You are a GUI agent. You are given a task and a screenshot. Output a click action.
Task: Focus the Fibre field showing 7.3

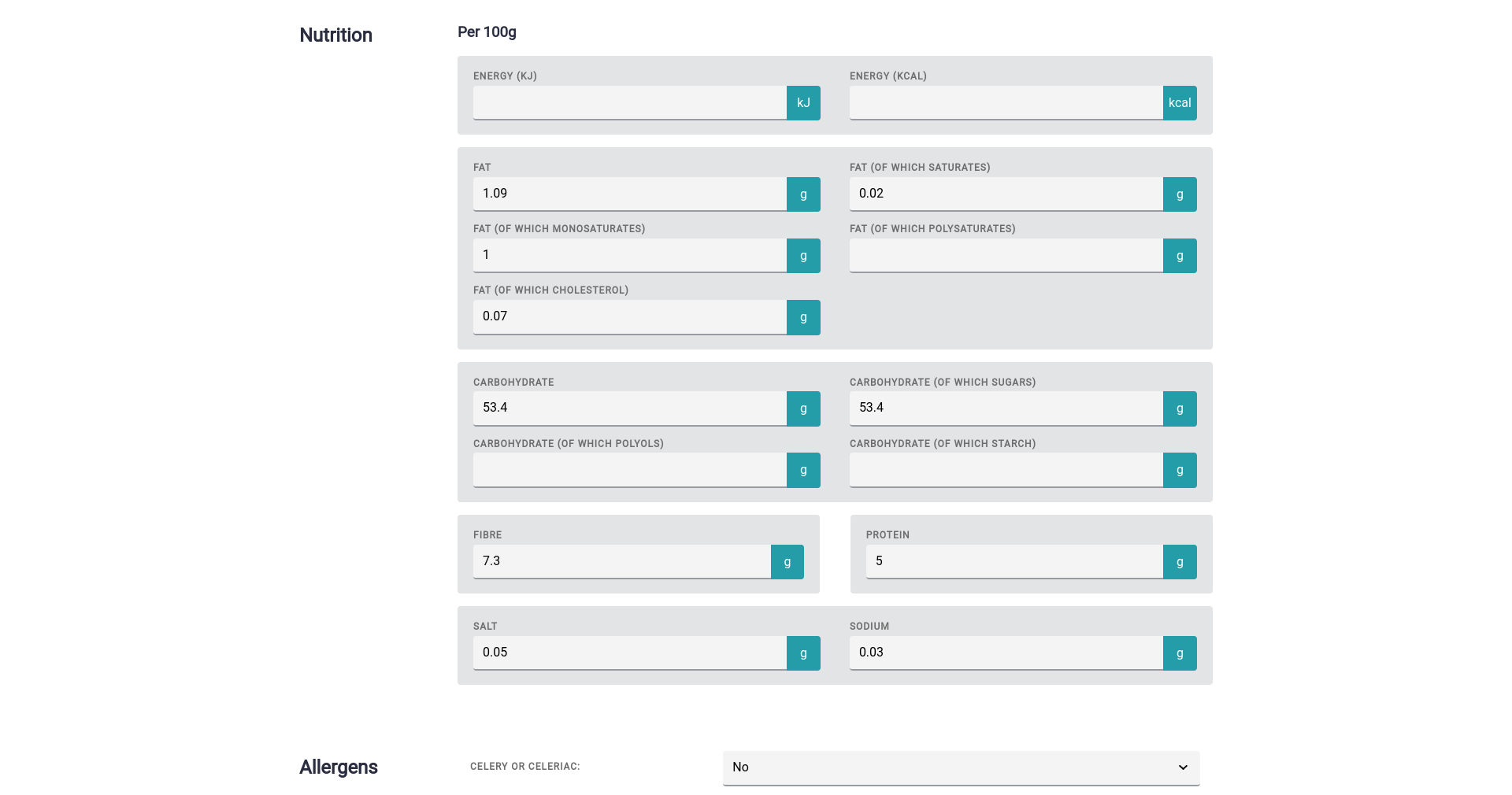(x=621, y=561)
